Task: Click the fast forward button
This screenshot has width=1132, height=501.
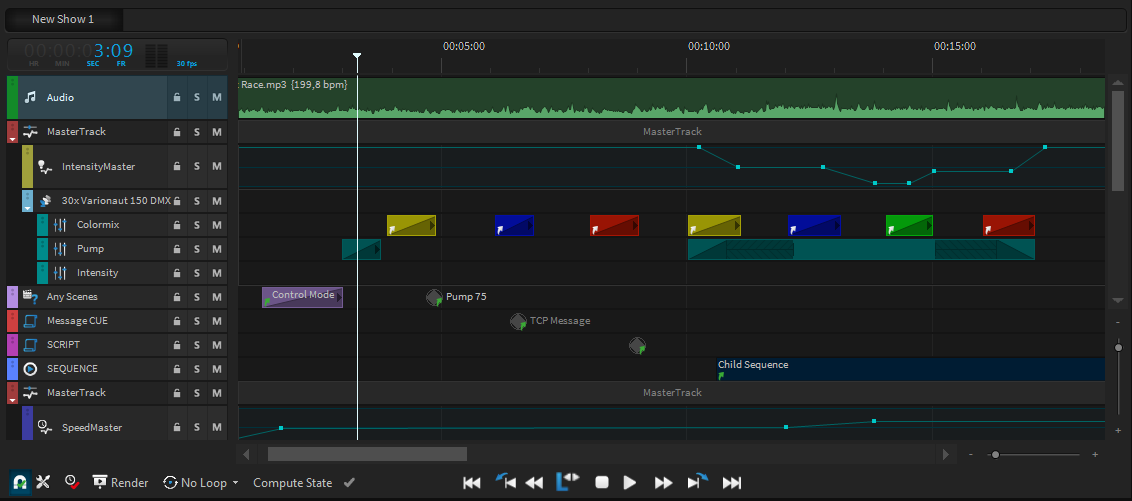Action: 663,482
